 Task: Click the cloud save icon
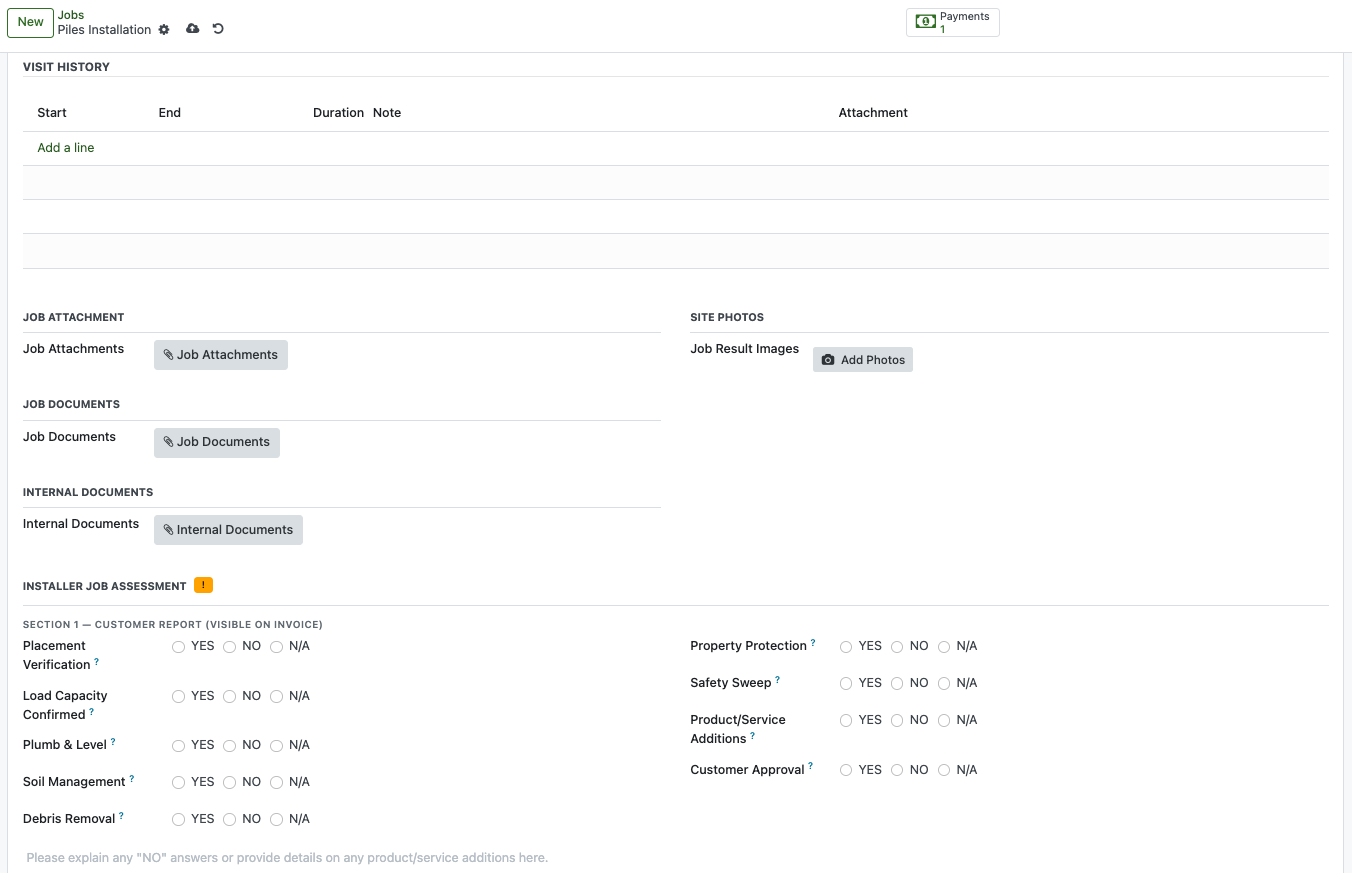(x=193, y=29)
